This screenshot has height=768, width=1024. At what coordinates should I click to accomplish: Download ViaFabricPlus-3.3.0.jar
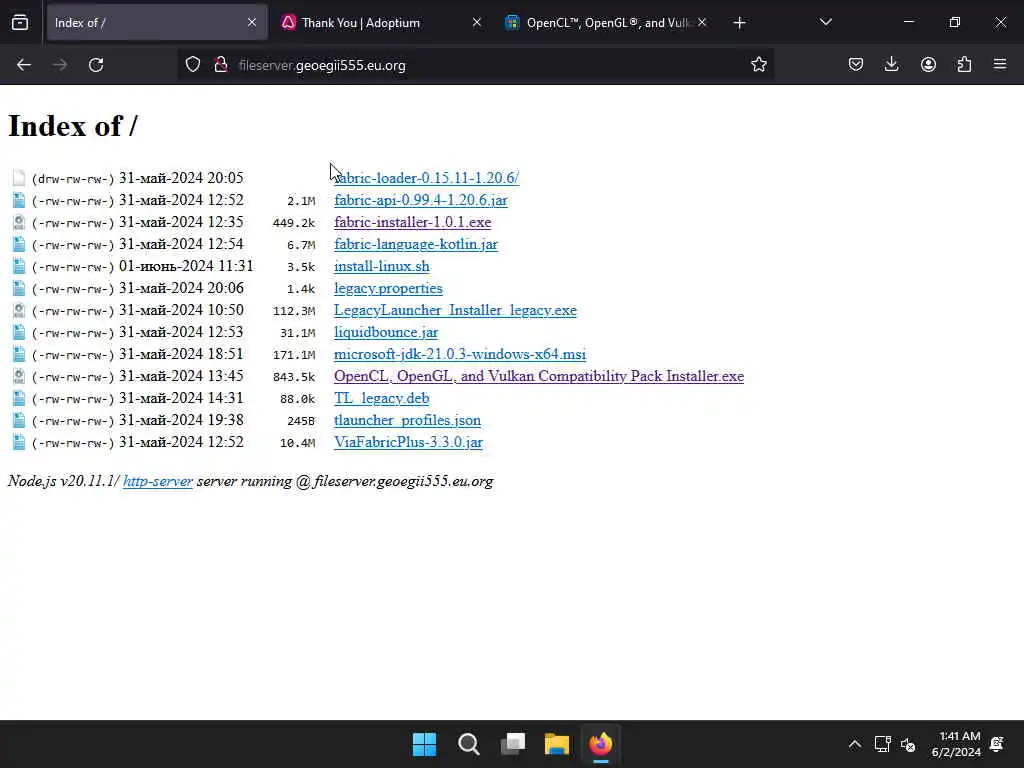408,442
